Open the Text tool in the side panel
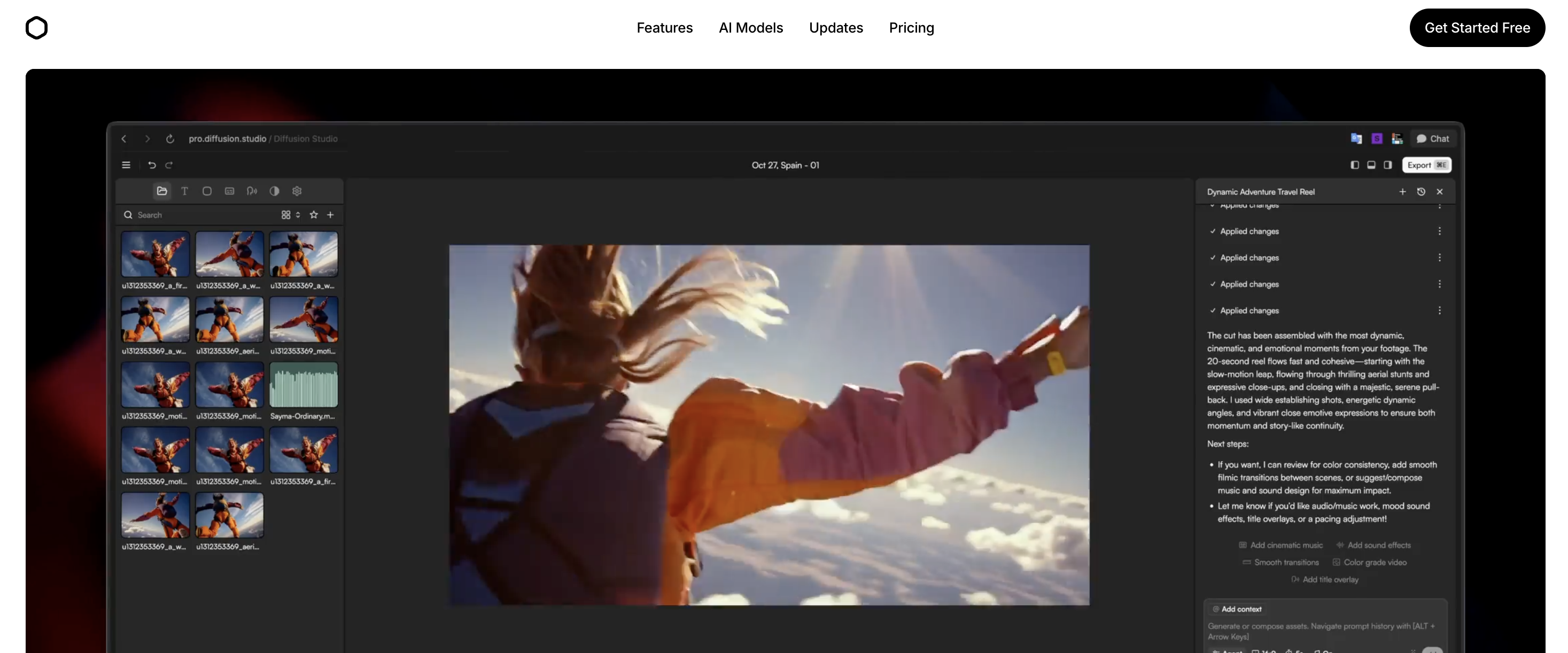Screen dimensions: 1568x653 click(184, 191)
